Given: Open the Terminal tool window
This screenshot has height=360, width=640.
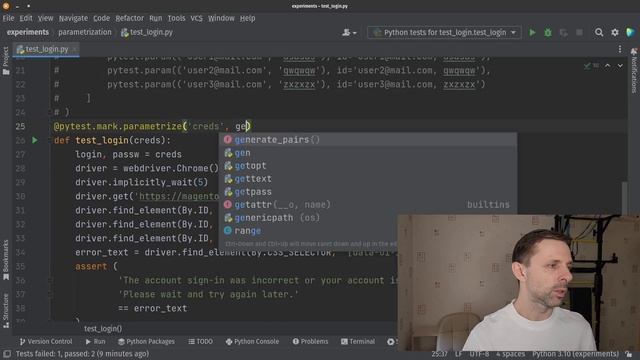Looking at the screenshot, I should (358, 341).
